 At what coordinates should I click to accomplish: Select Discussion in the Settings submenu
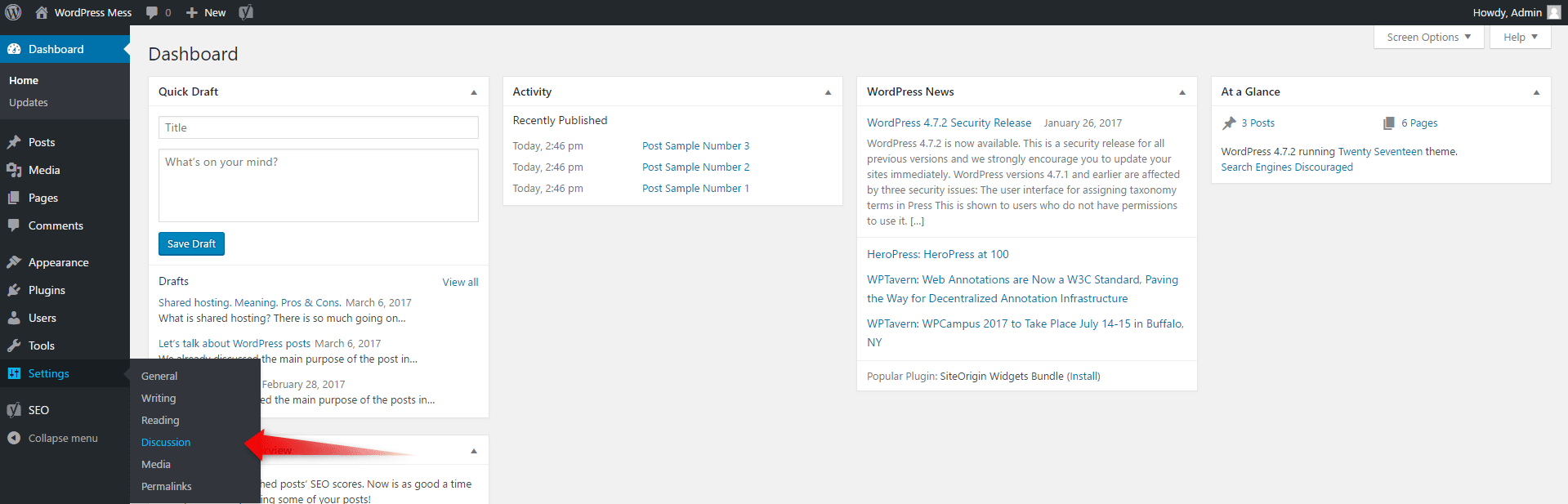point(166,442)
